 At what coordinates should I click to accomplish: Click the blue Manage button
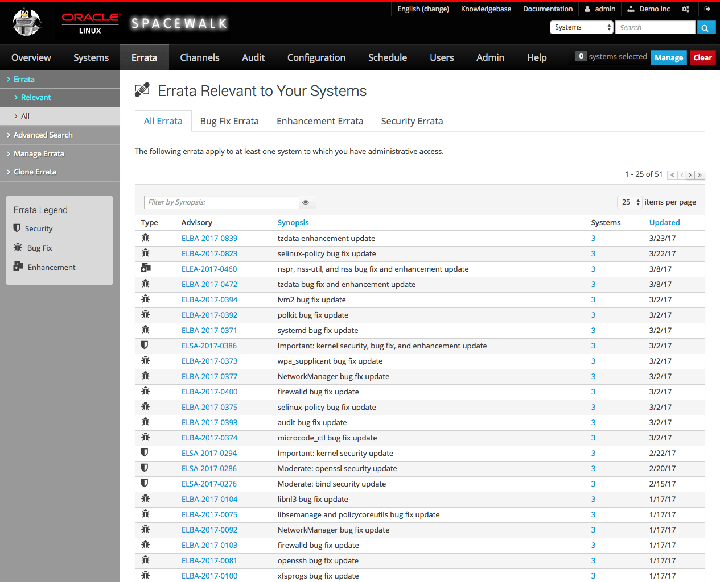click(x=669, y=57)
